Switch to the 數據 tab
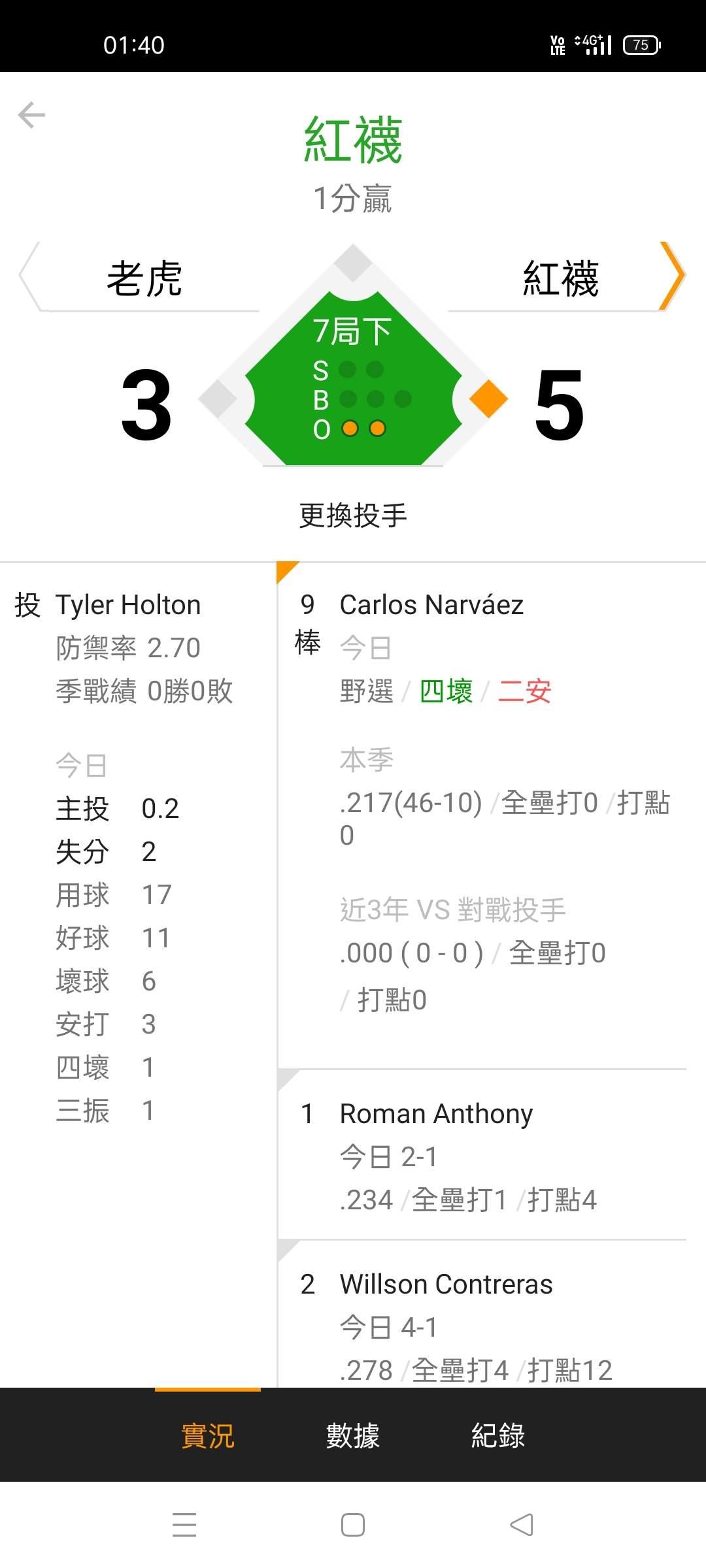This screenshot has height=1568, width=706. [353, 1435]
